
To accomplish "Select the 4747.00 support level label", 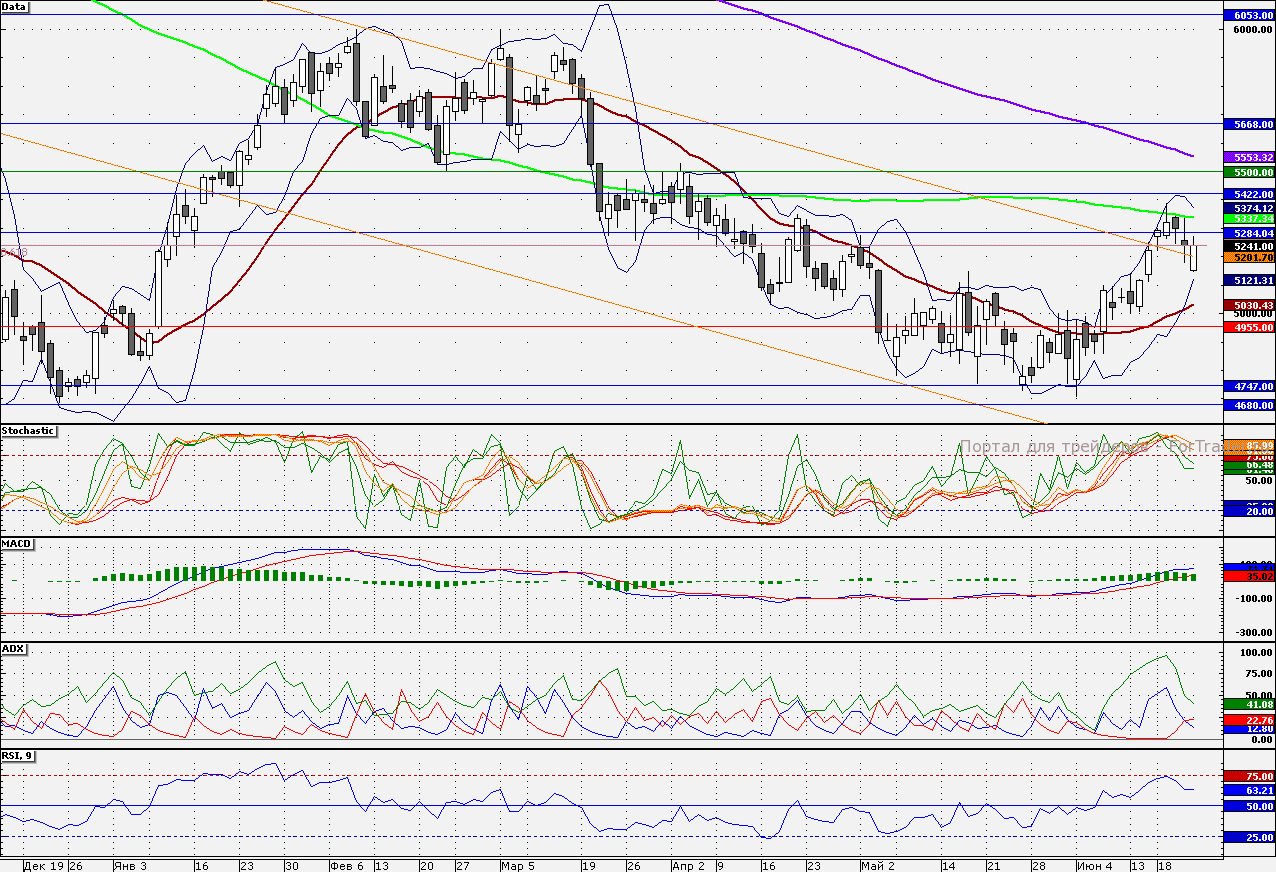I will [1249, 386].
